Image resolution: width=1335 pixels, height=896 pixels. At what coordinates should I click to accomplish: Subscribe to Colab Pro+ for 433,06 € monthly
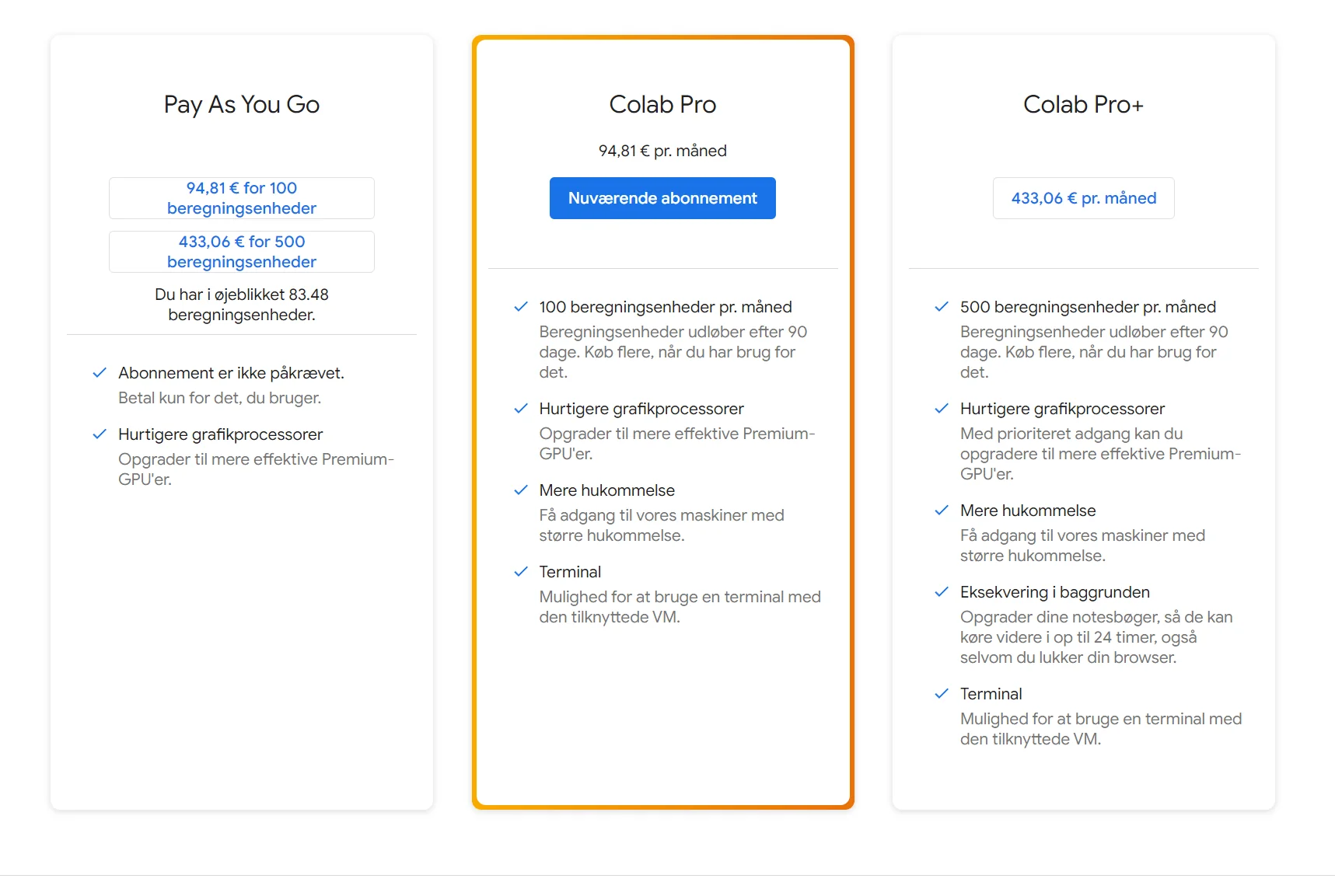point(1083,198)
